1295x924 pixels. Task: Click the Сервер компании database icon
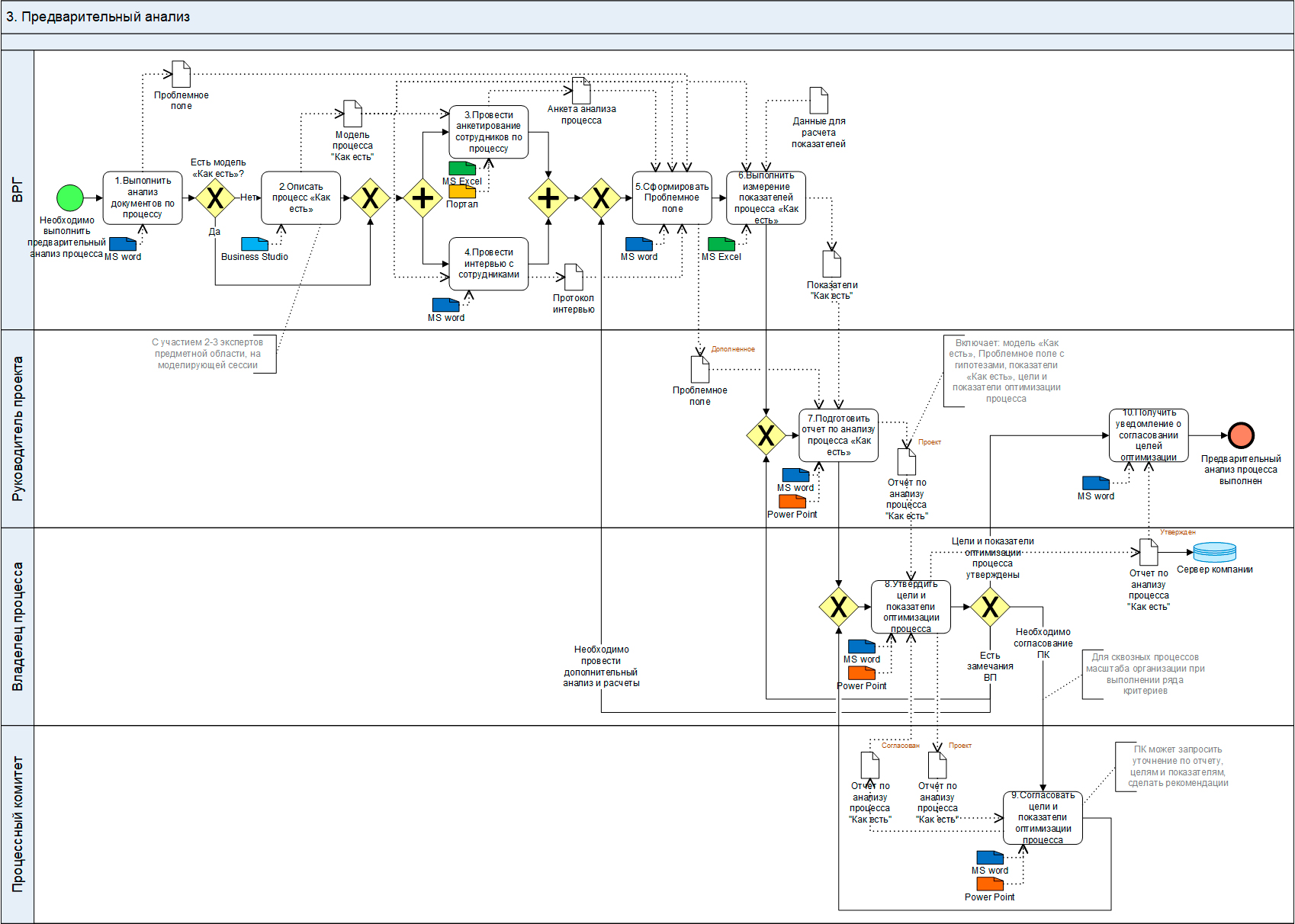coord(1214,552)
